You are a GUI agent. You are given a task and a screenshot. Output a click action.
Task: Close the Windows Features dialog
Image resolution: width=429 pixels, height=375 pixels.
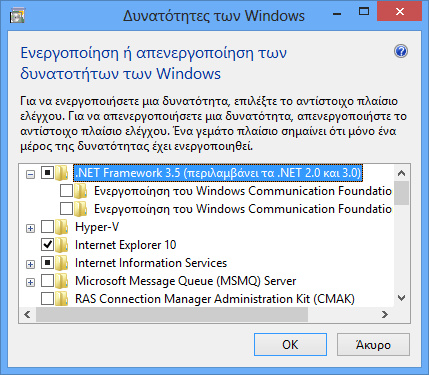400,12
